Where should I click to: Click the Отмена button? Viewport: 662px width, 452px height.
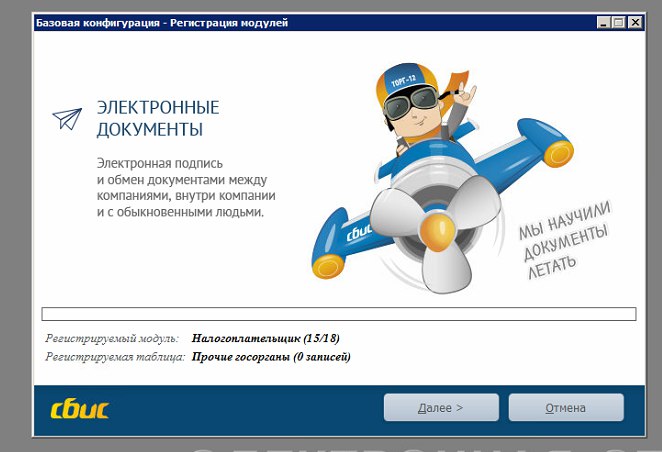point(566,408)
